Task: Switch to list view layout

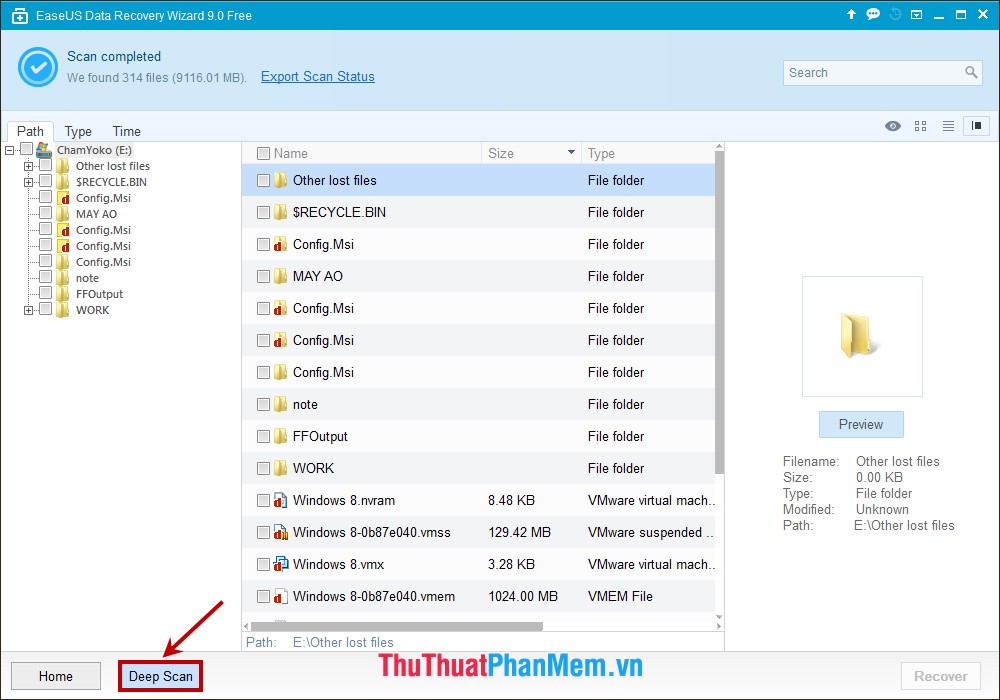Action: tap(947, 126)
